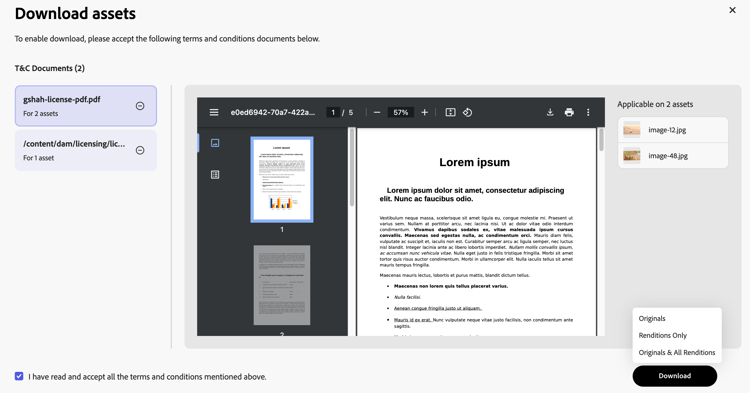The height and width of the screenshot is (393, 750).
Task: Click the PDF page vertical scrollbar
Action: (x=601, y=140)
